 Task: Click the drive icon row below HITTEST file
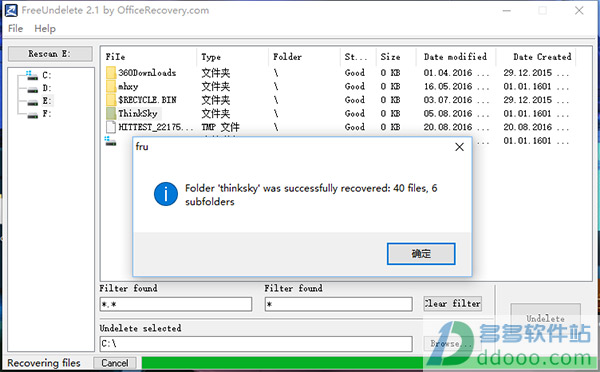point(111,141)
